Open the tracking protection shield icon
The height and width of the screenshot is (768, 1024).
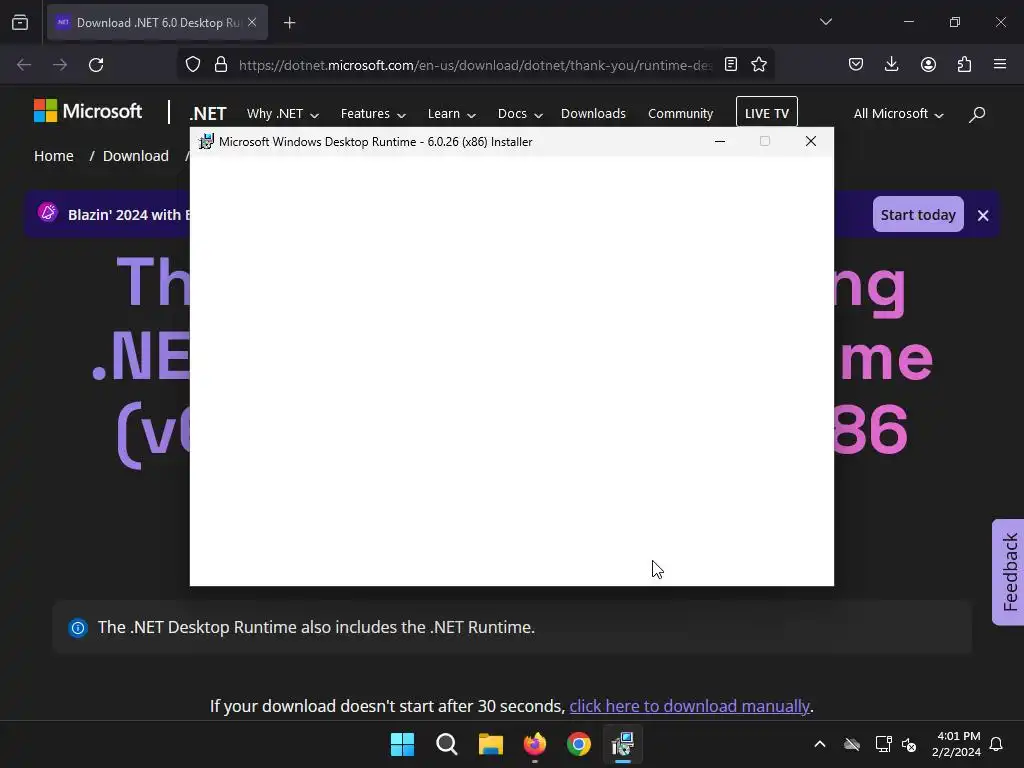pos(193,65)
